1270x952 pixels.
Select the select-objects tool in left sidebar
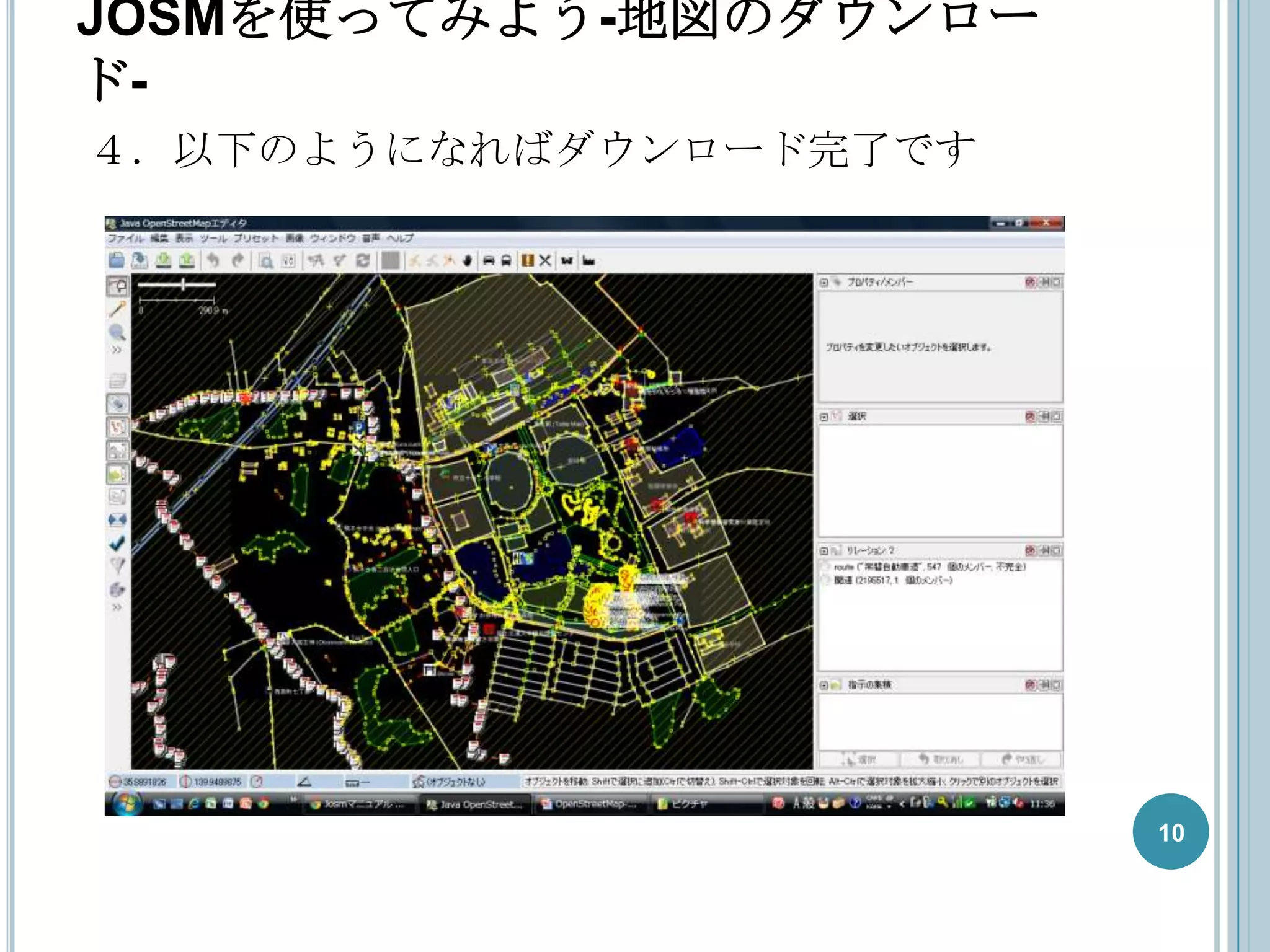tap(118, 286)
